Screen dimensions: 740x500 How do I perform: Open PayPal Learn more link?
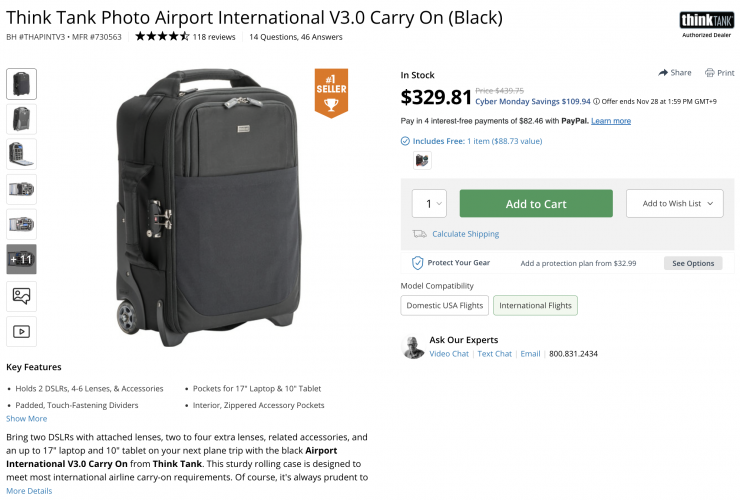point(611,121)
